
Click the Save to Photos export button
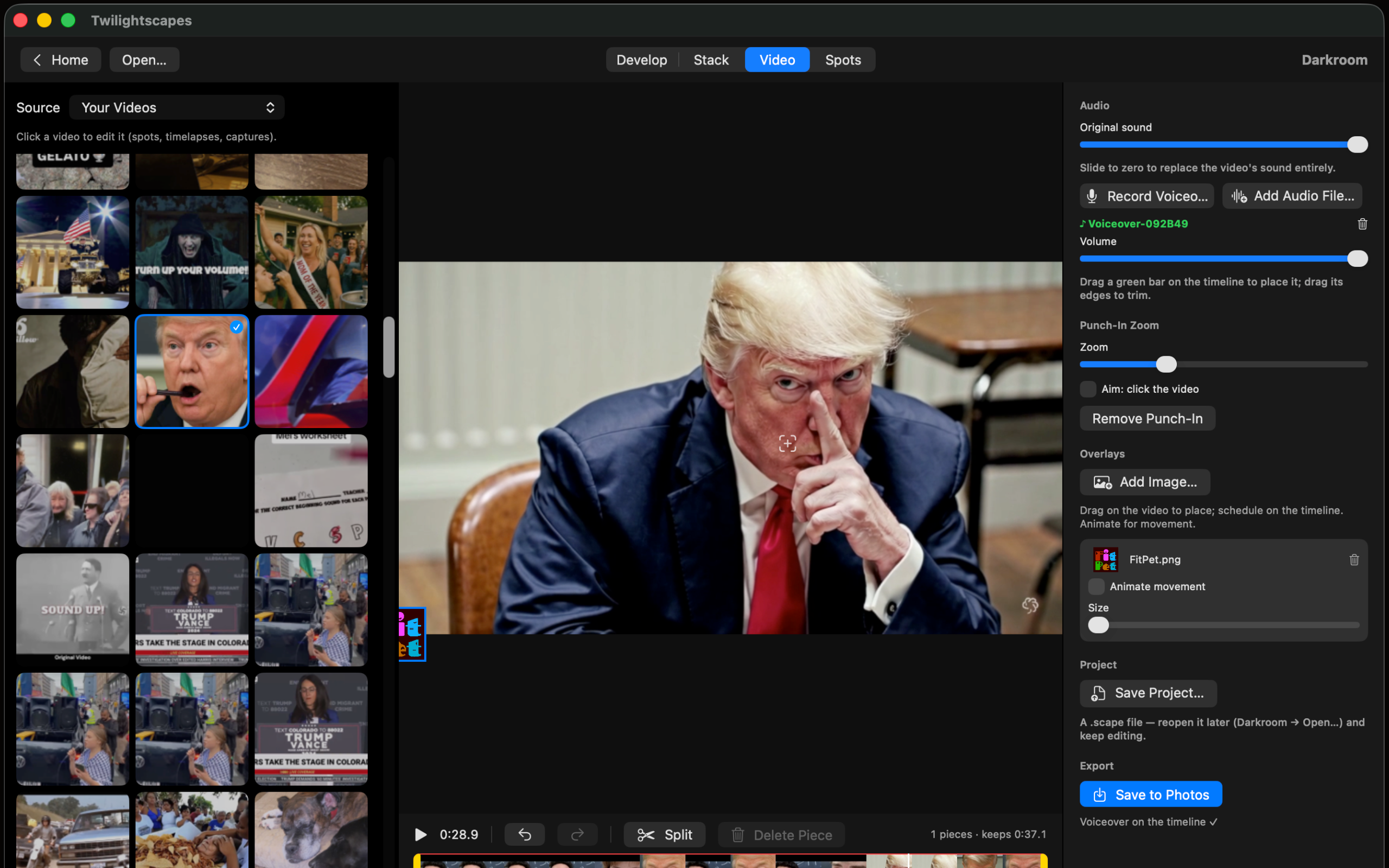pos(1151,795)
